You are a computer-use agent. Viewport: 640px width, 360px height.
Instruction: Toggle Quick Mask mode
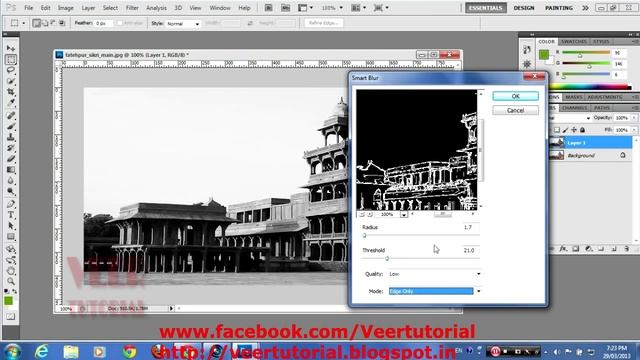[11, 317]
